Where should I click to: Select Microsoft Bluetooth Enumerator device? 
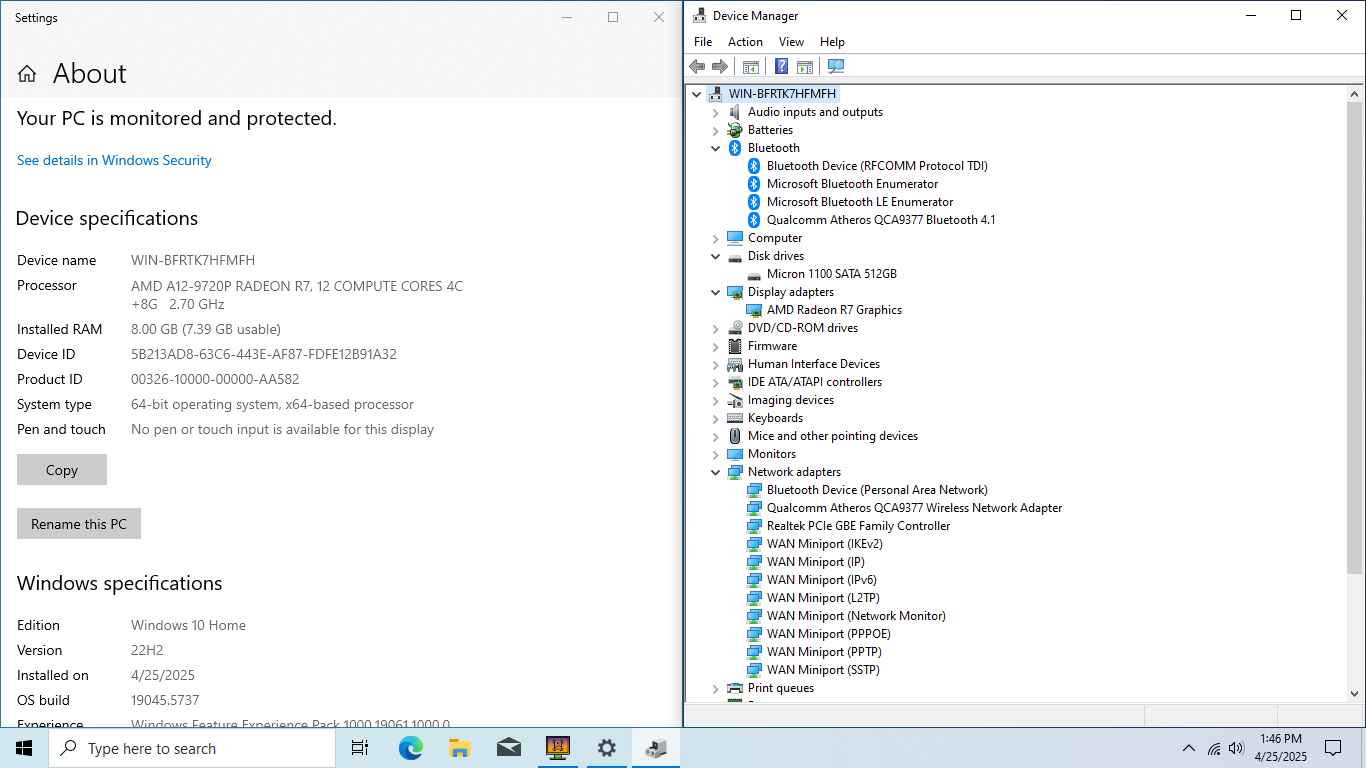tap(852, 184)
